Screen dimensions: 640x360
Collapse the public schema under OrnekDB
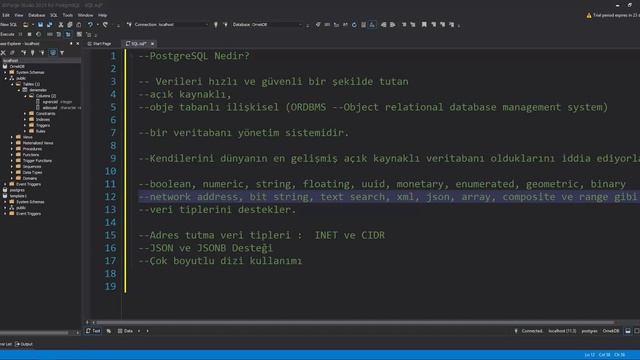coord(6,78)
